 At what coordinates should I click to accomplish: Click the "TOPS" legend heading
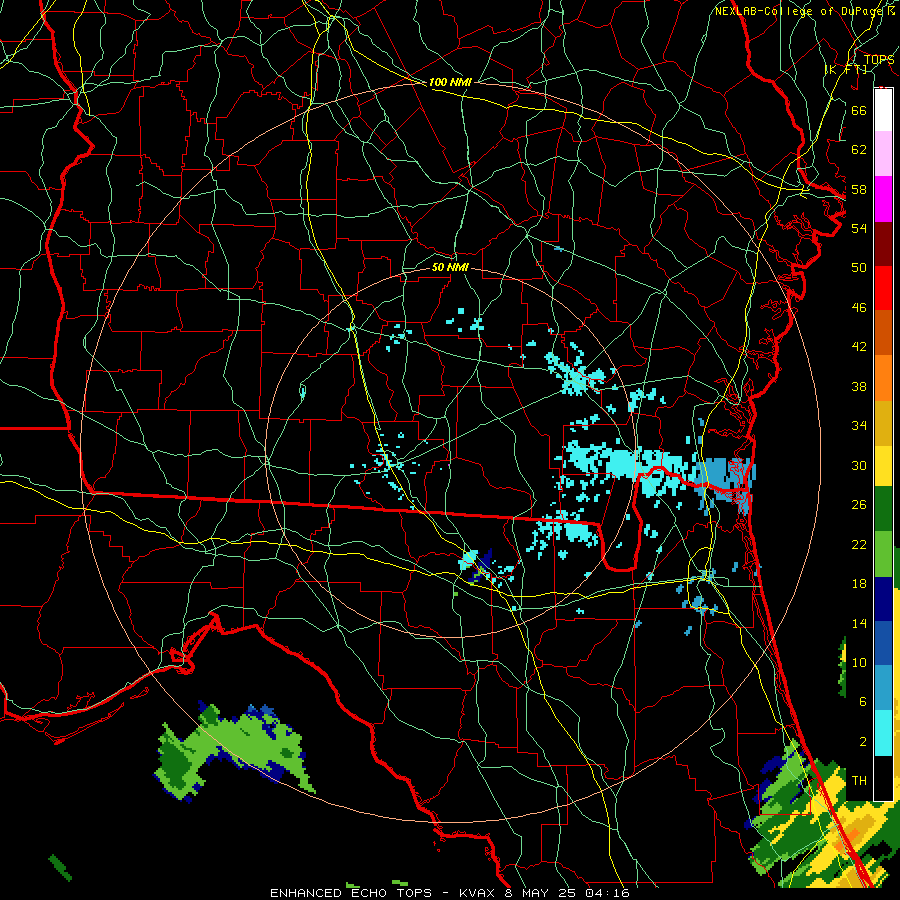coord(879,60)
